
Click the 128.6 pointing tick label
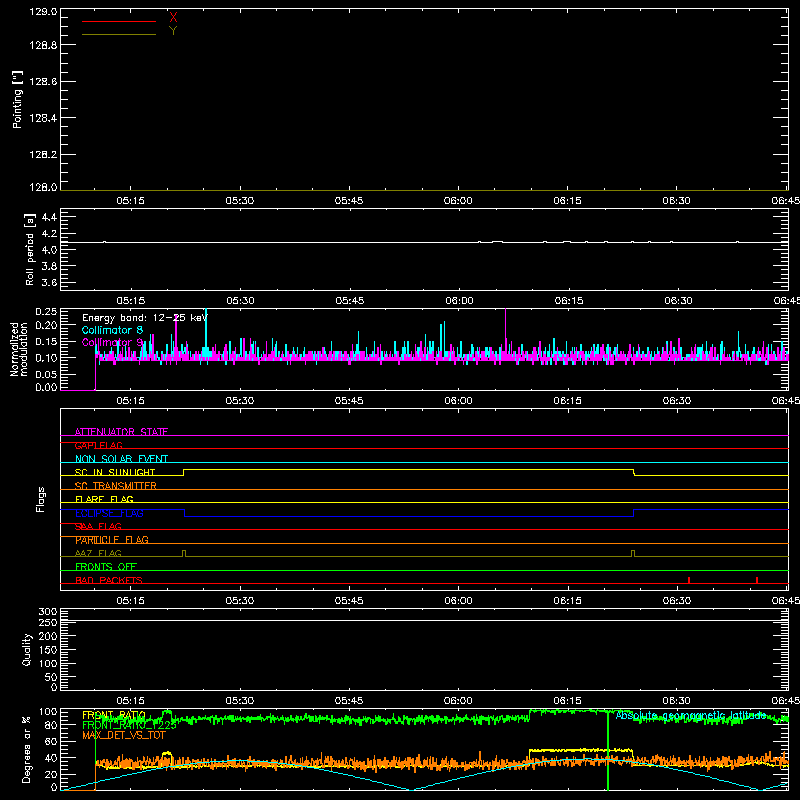tap(43, 82)
